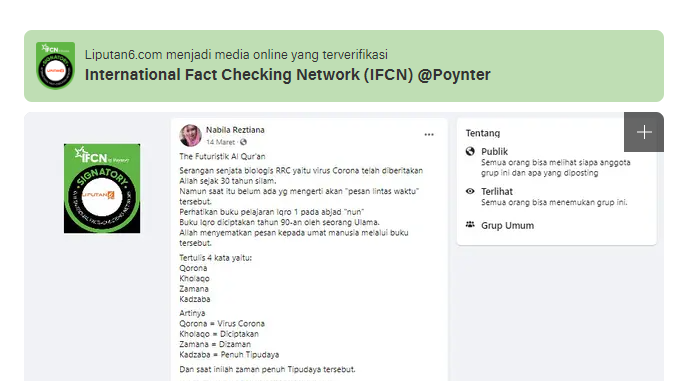Click the plus icon in dark corner box
Viewport: 678px width, 381px height.
tap(644, 132)
